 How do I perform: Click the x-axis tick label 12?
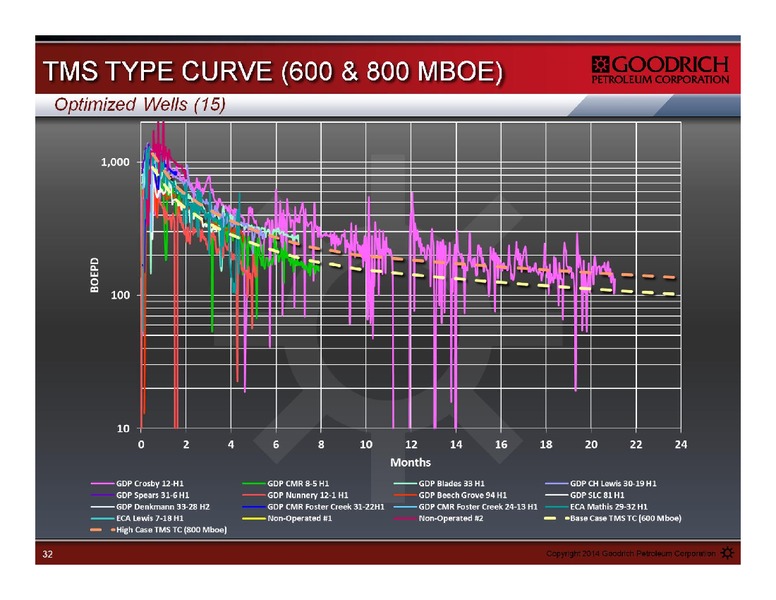[x=411, y=445]
